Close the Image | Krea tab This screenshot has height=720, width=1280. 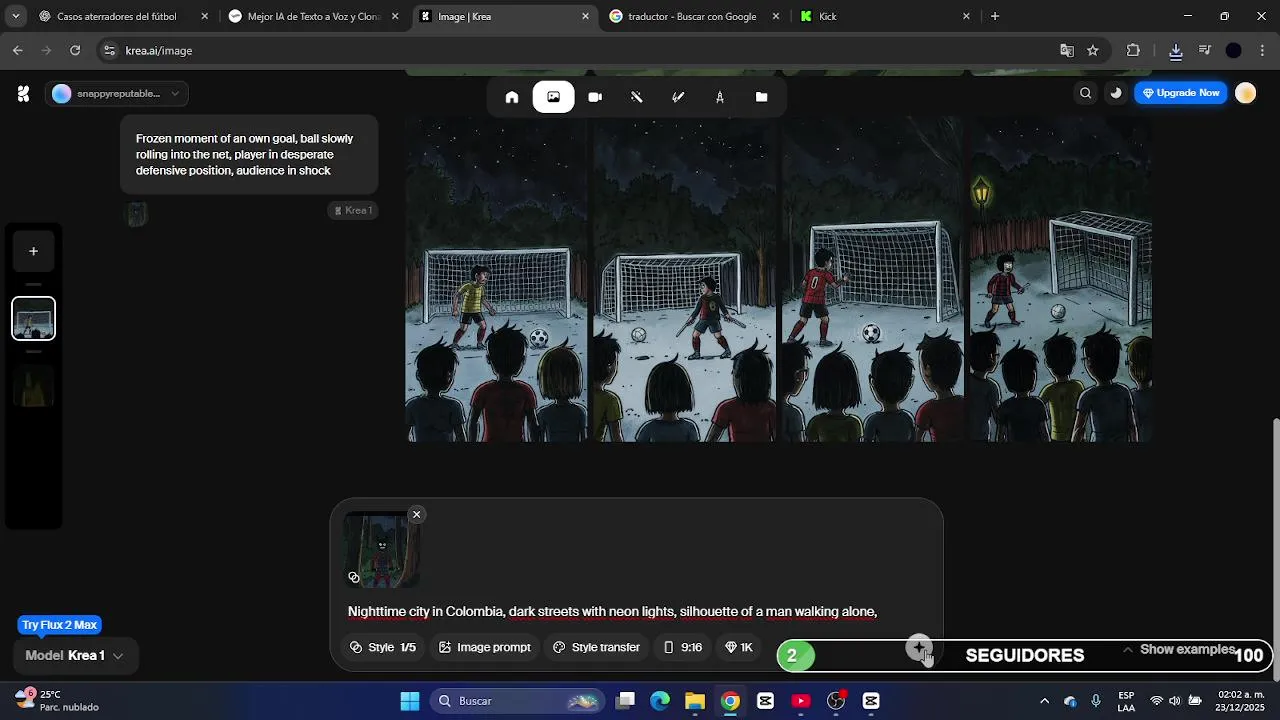point(586,16)
